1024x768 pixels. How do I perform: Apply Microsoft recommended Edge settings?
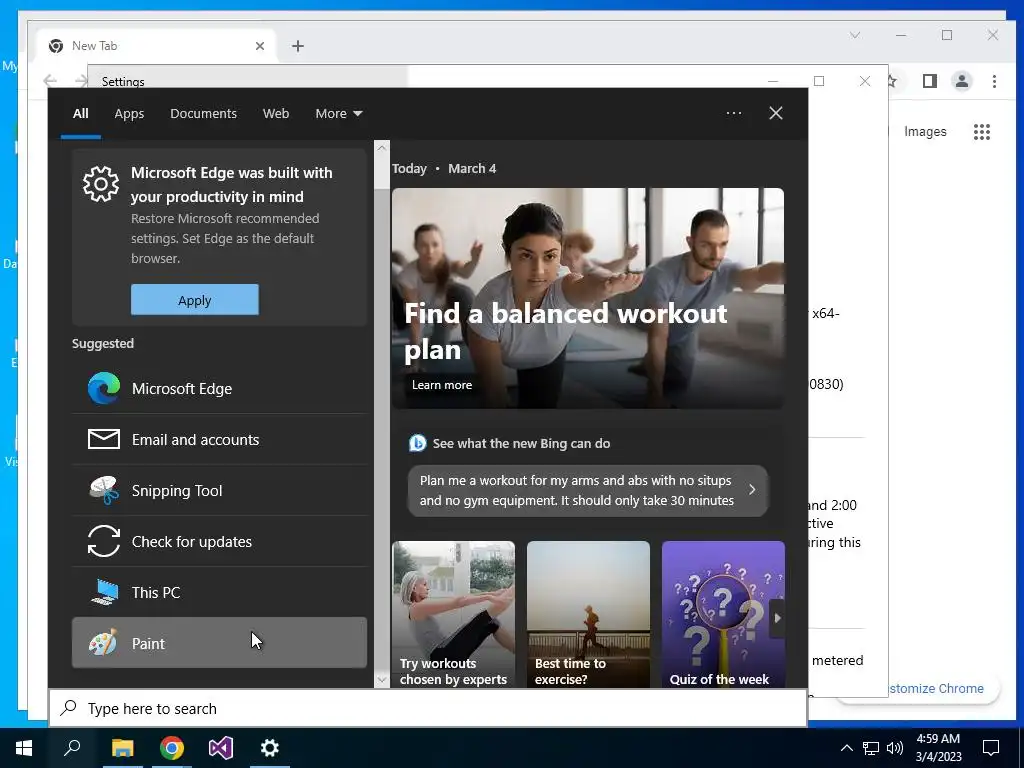pos(195,300)
